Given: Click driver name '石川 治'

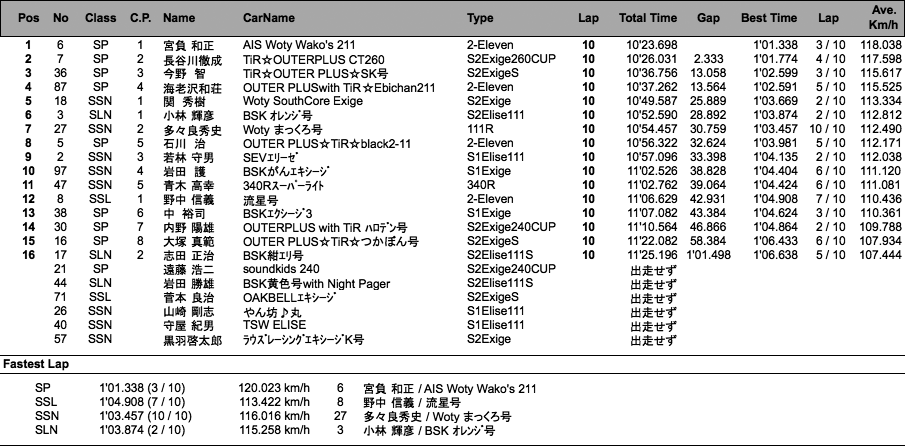Looking at the screenshot, I should point(185,144).
